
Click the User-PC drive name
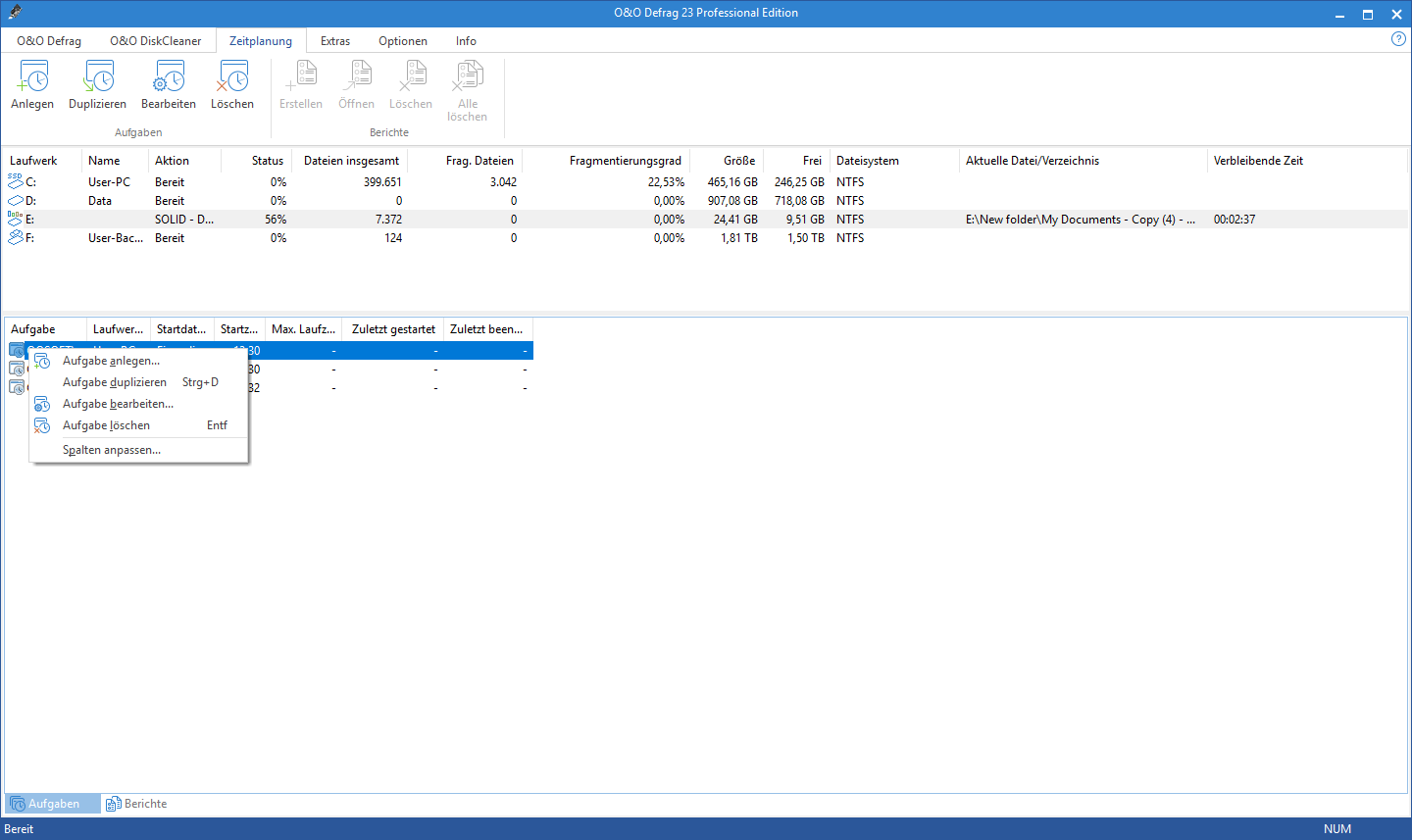pyautogui.click(x=109, y=182)
